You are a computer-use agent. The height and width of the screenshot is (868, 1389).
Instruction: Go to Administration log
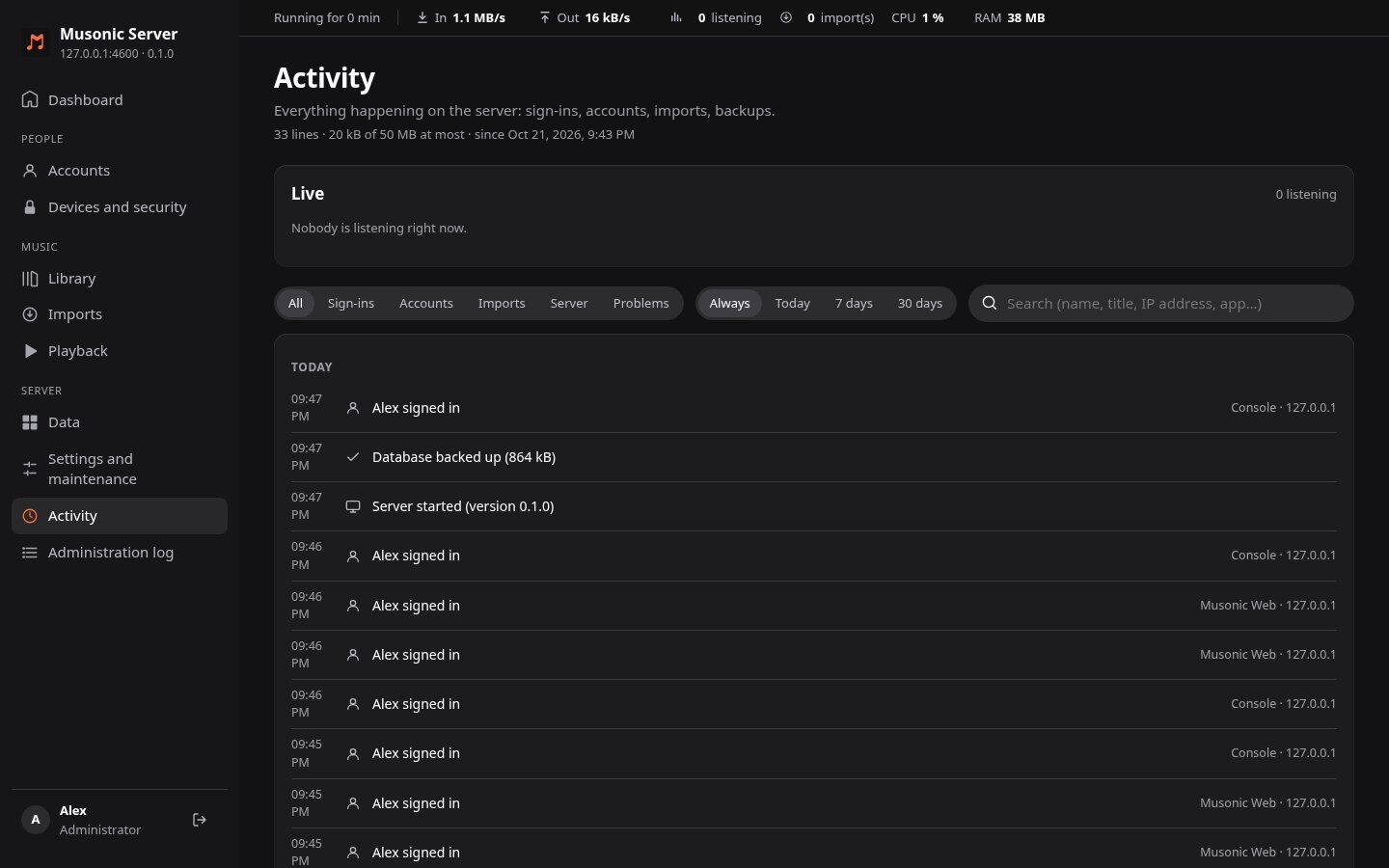pyautogui.click(x=120, y=553)
